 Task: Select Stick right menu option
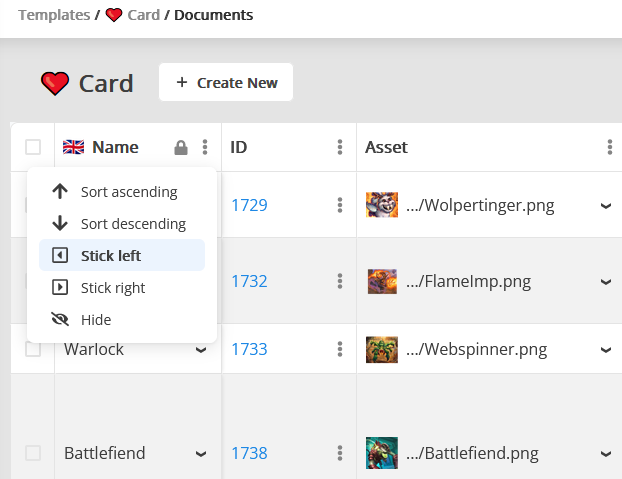tap(122, 287)
